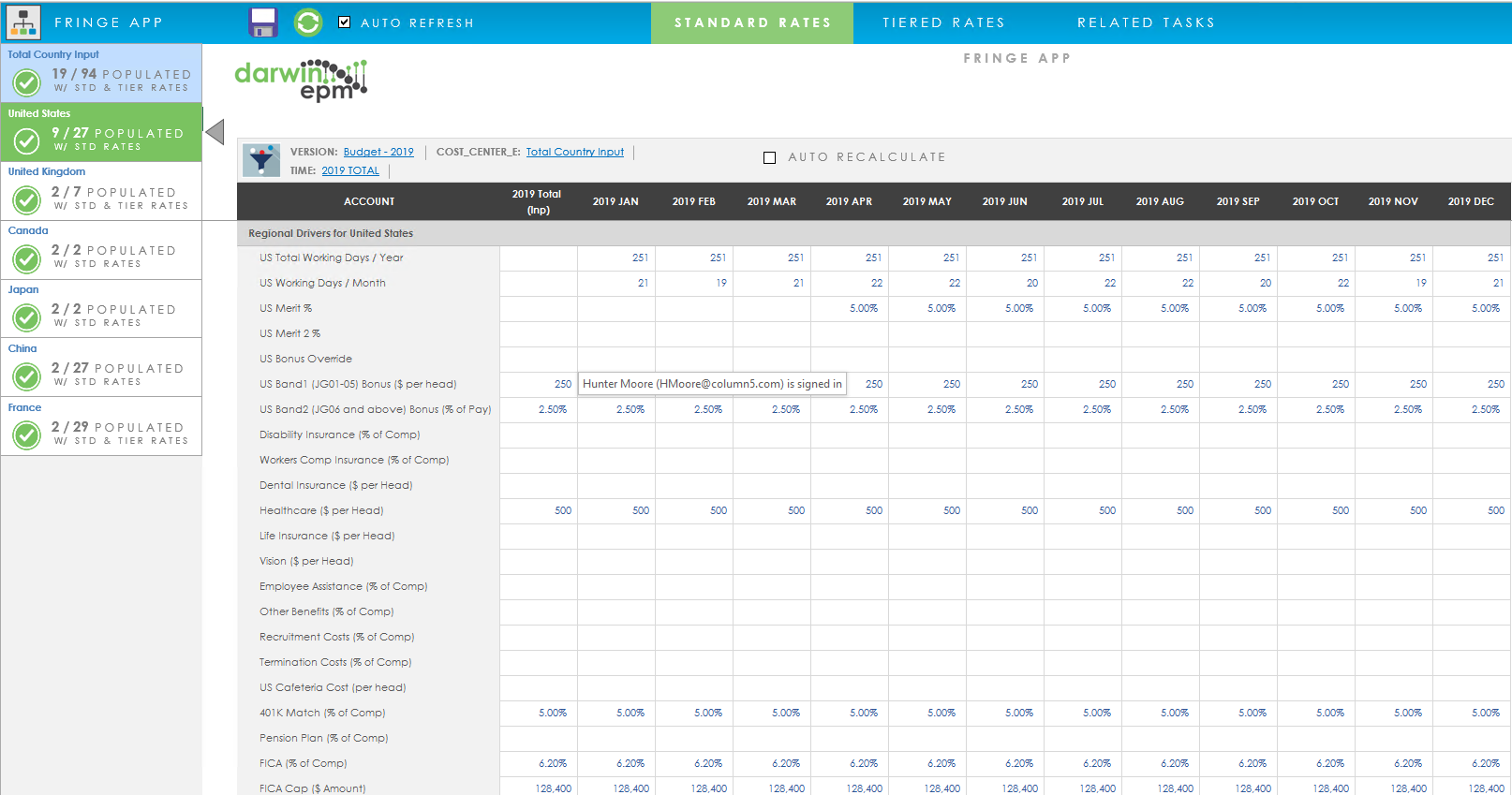Select the United States panel title
This screenshot has height=795, width=1512.
(39, 113)
